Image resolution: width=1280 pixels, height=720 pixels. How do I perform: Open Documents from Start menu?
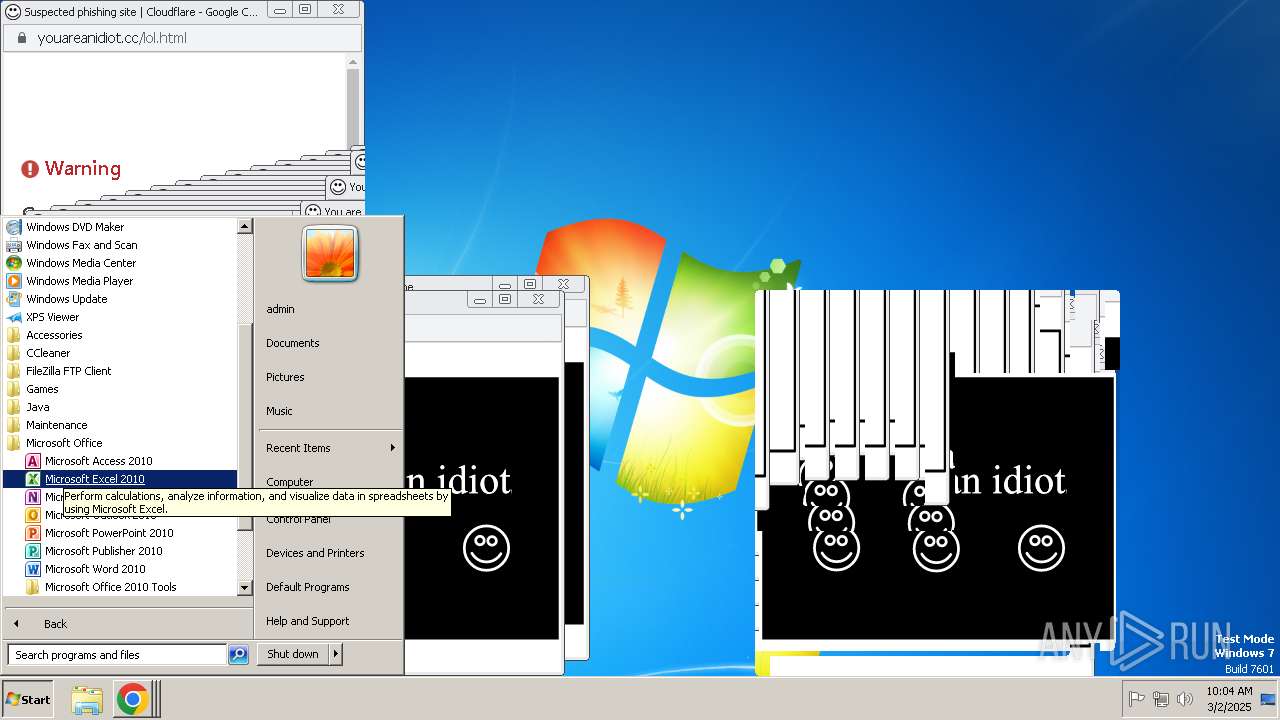[292, 343]
